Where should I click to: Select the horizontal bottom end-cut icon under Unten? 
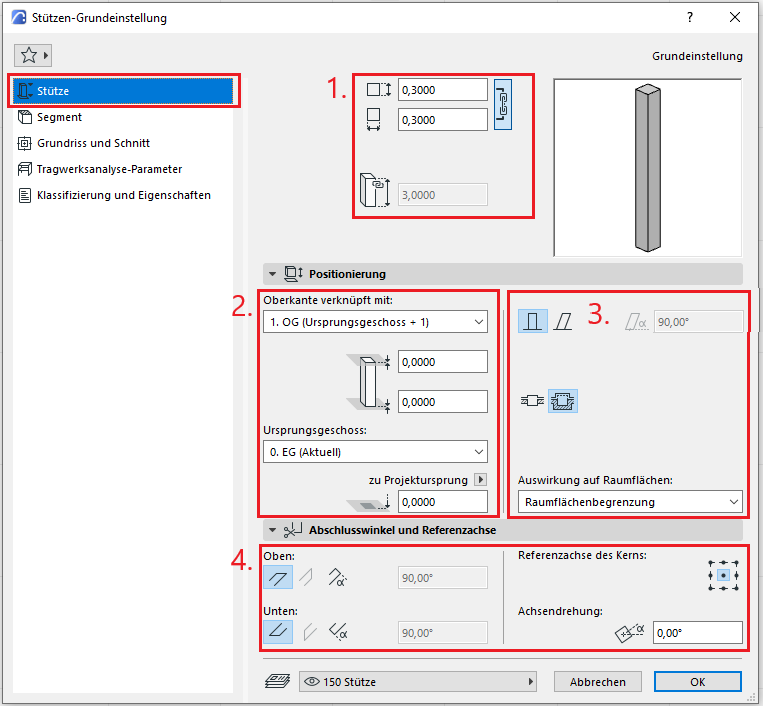277,631
